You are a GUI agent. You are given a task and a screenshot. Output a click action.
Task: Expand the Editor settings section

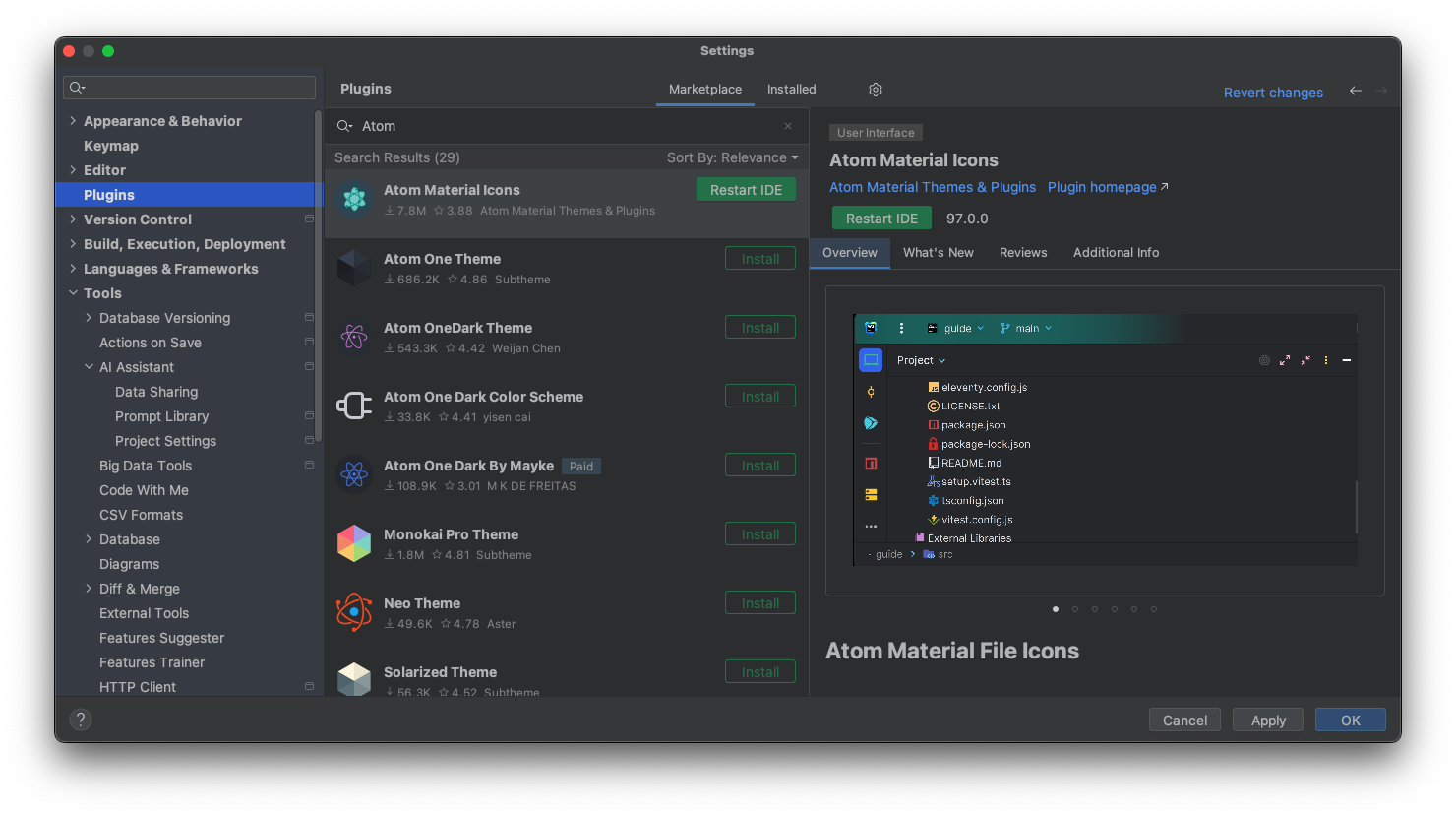73,170
